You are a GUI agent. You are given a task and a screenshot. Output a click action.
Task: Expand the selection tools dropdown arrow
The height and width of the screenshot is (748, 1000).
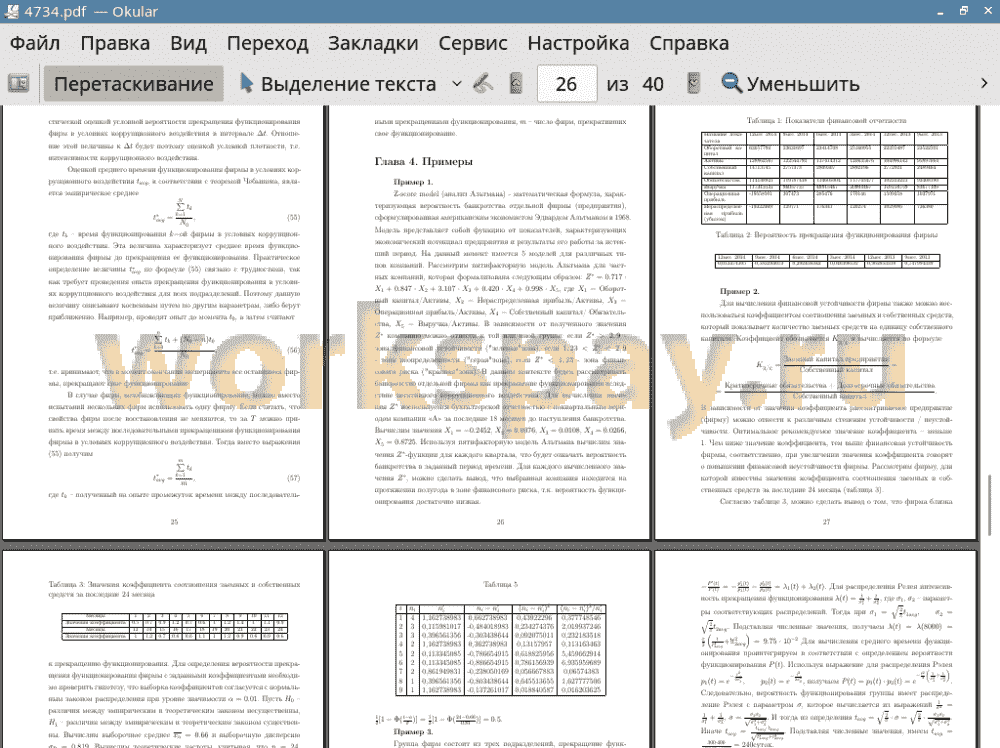point(457,84)
